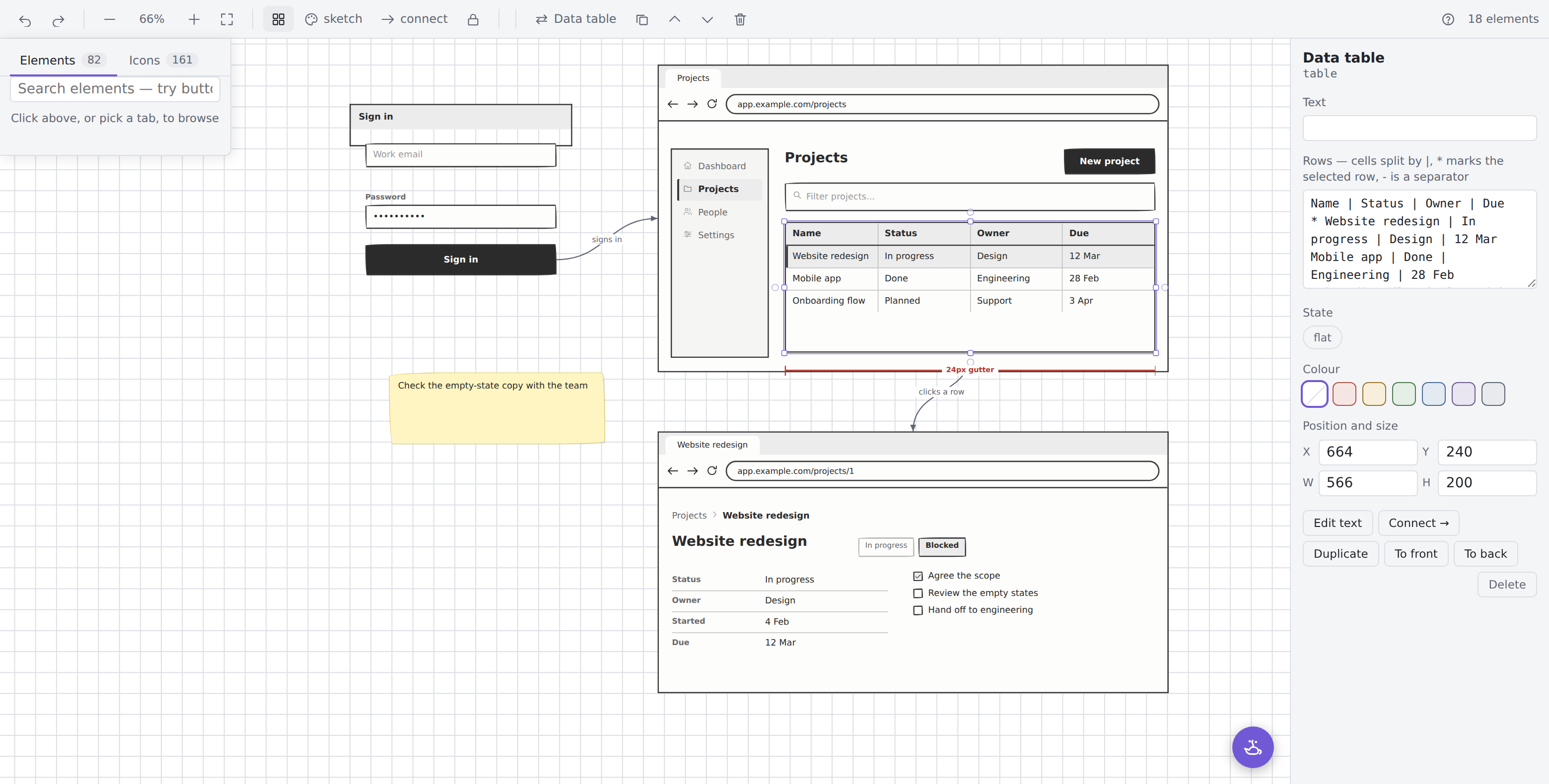The image size is (1549, 784).
Task: Open help question mark icon
Action: pyautogui.click(x=1448, y=19)
